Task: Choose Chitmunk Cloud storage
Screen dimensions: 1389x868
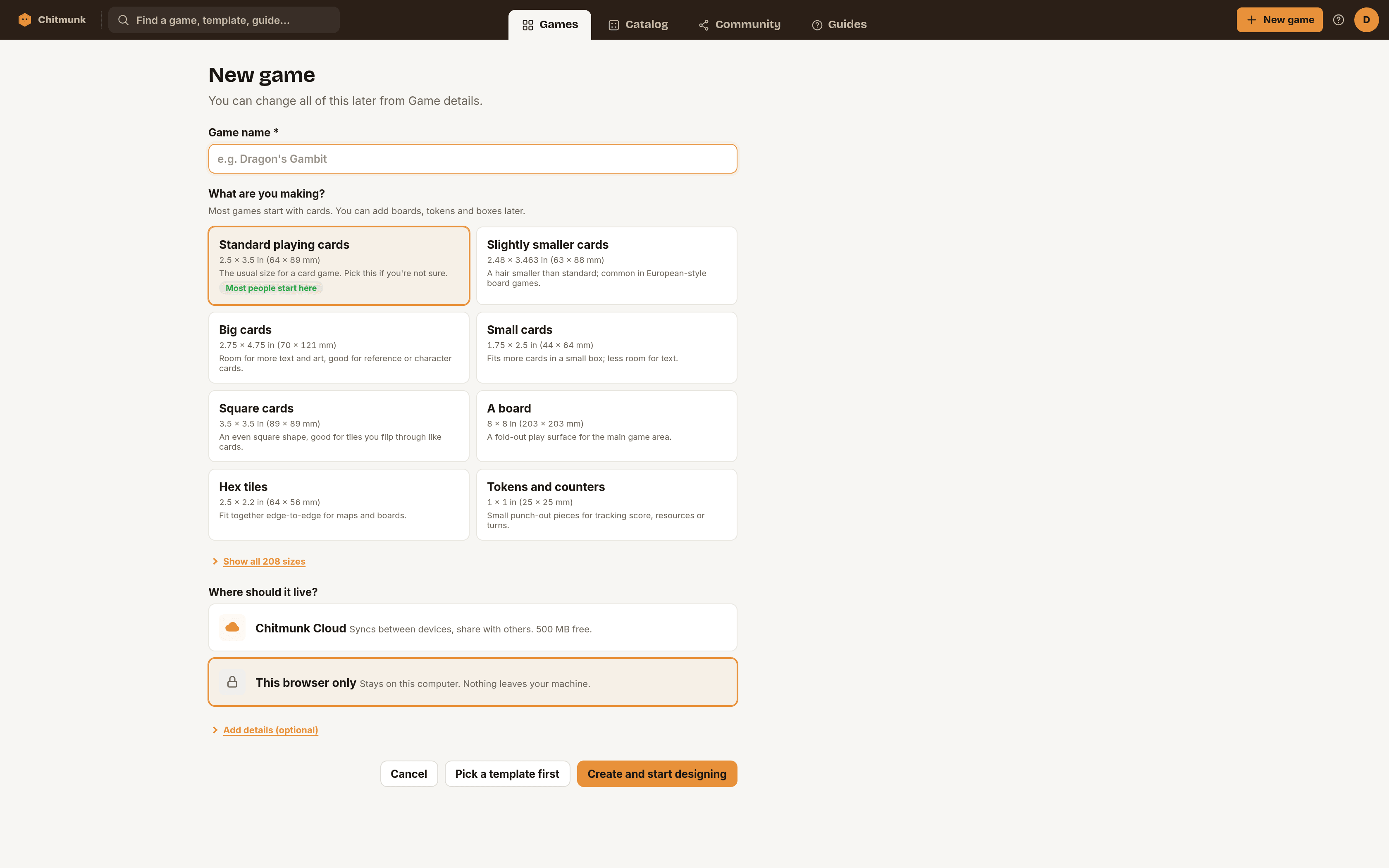Action: tap(473, 627)
